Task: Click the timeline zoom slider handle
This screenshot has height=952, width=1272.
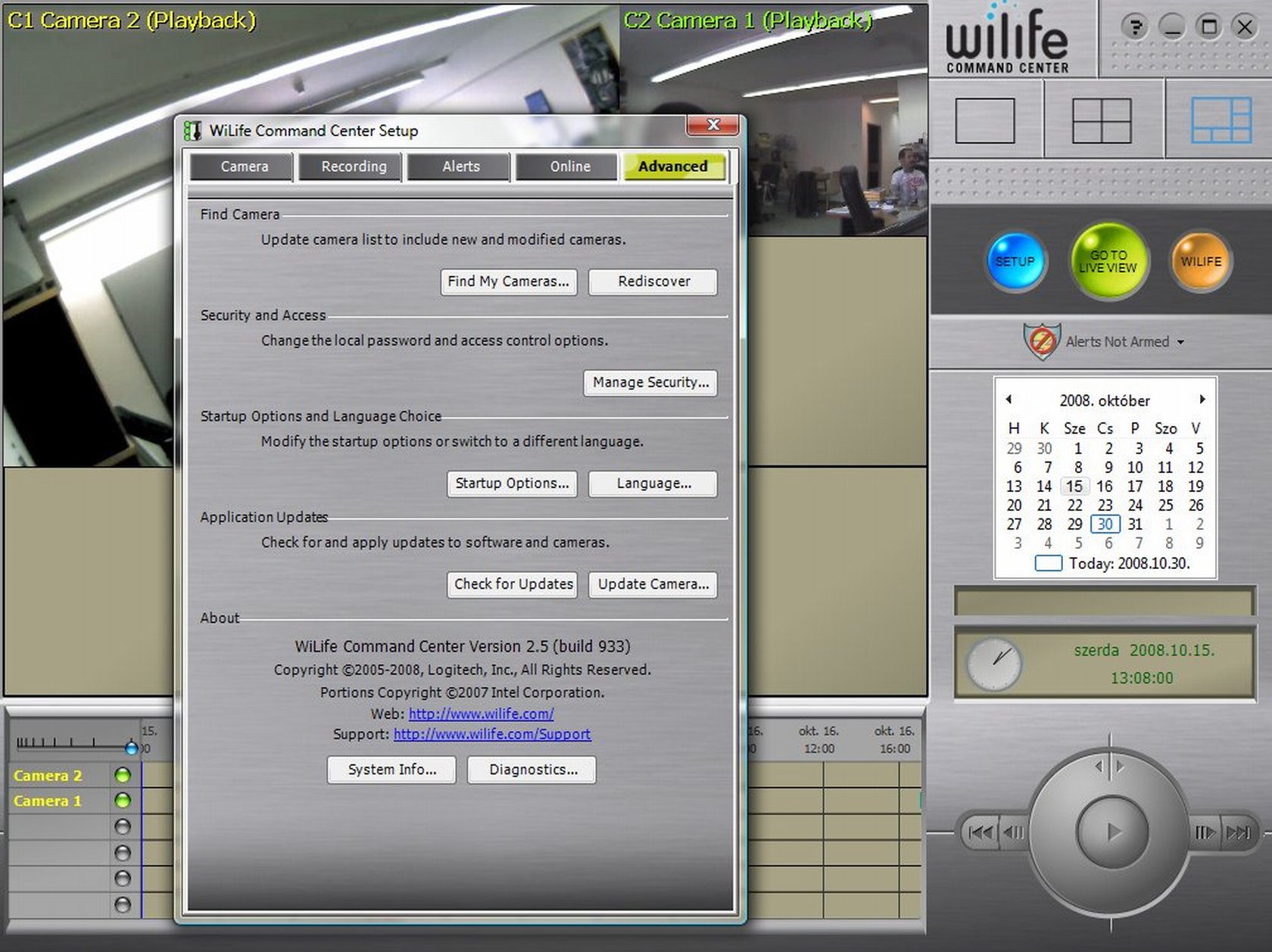Action: [132, 748]
